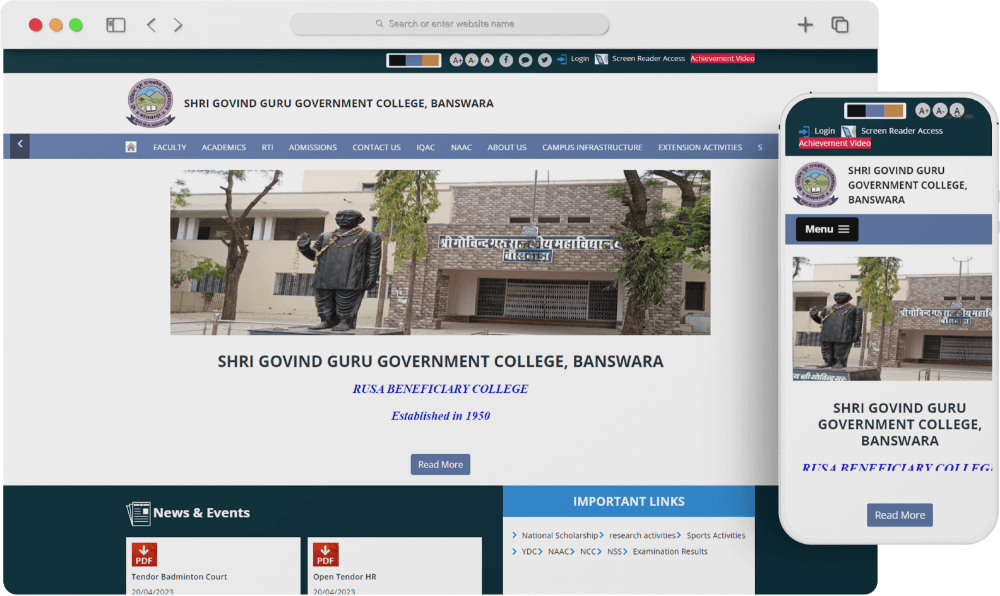Open the Tendor Badminton Court news item

tap(179, 577)
